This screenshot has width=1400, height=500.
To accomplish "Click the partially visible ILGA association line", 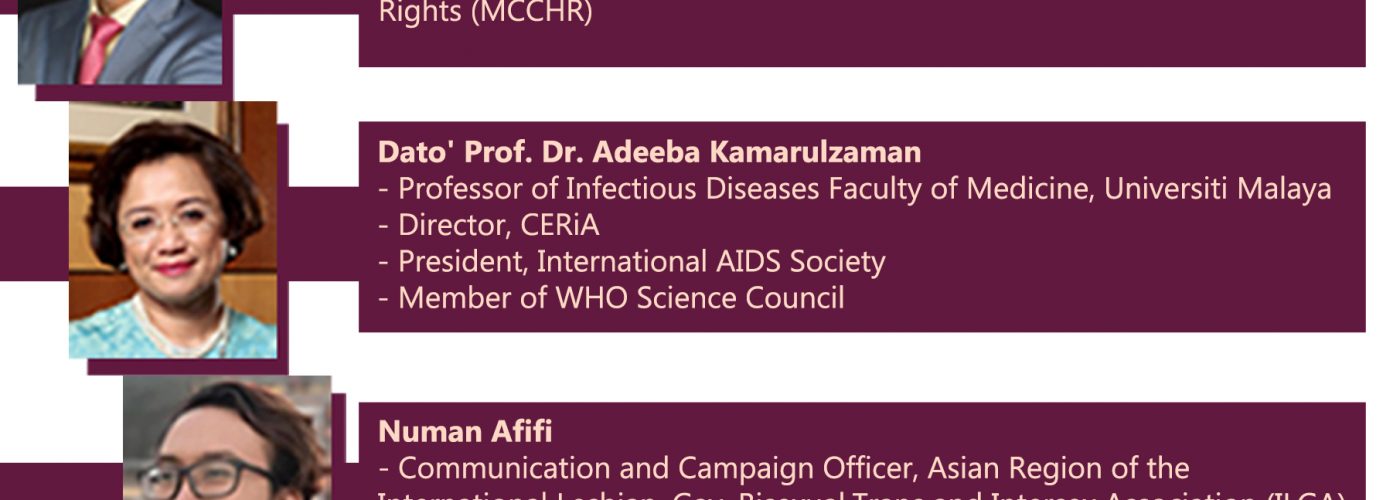I will [x=860, y=496].
